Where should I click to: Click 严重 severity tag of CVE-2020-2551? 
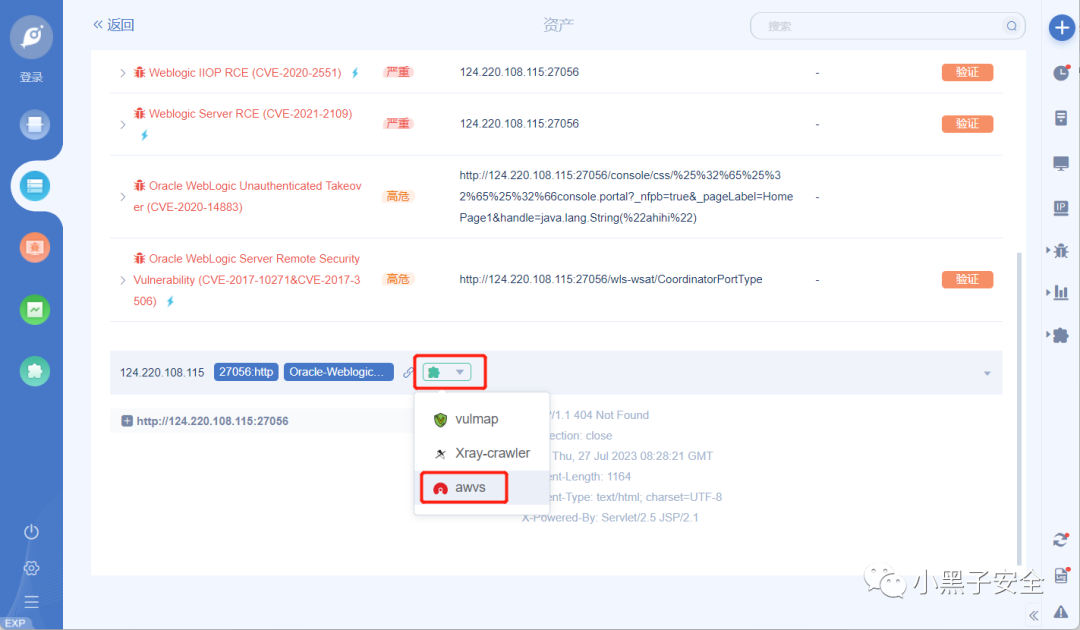(x=398, y=72)
